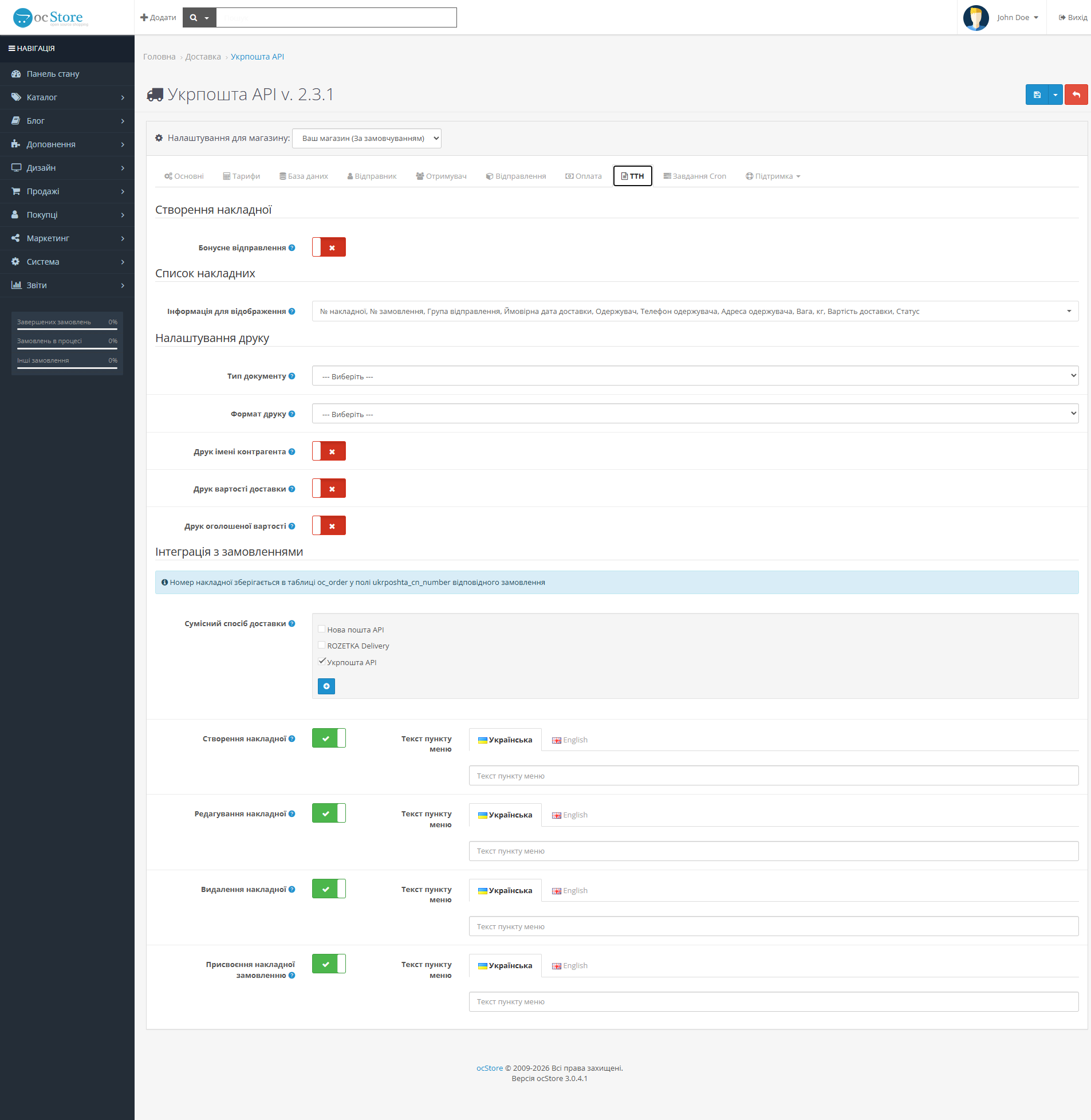The width and height of the screenshot is (1091, 1120).
Task: Toggle Присвоєння накладної замовленню switch
Action: click(329, 964)
